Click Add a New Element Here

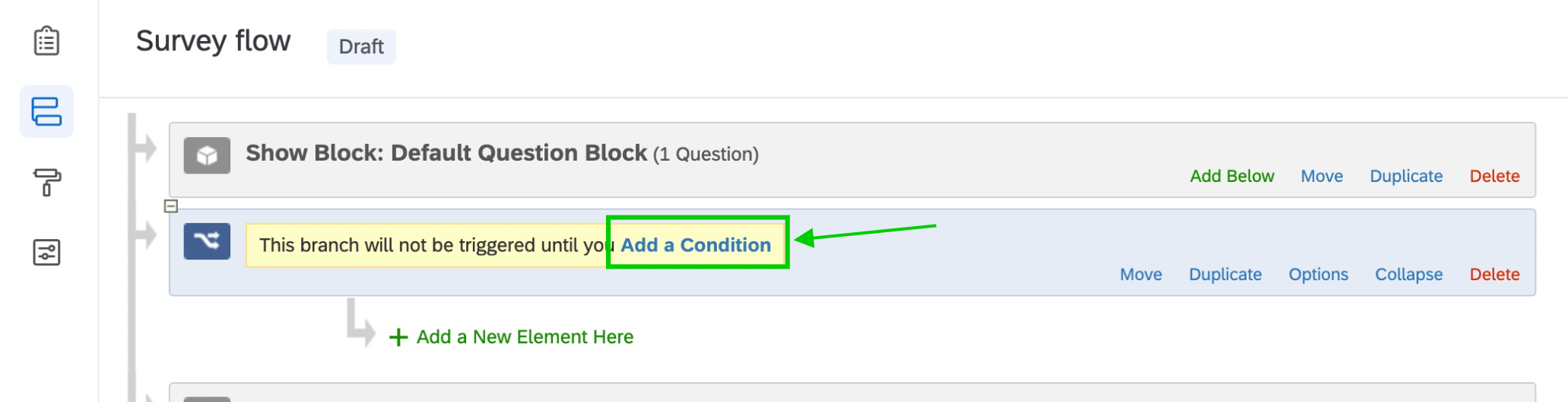click(525, 337)
